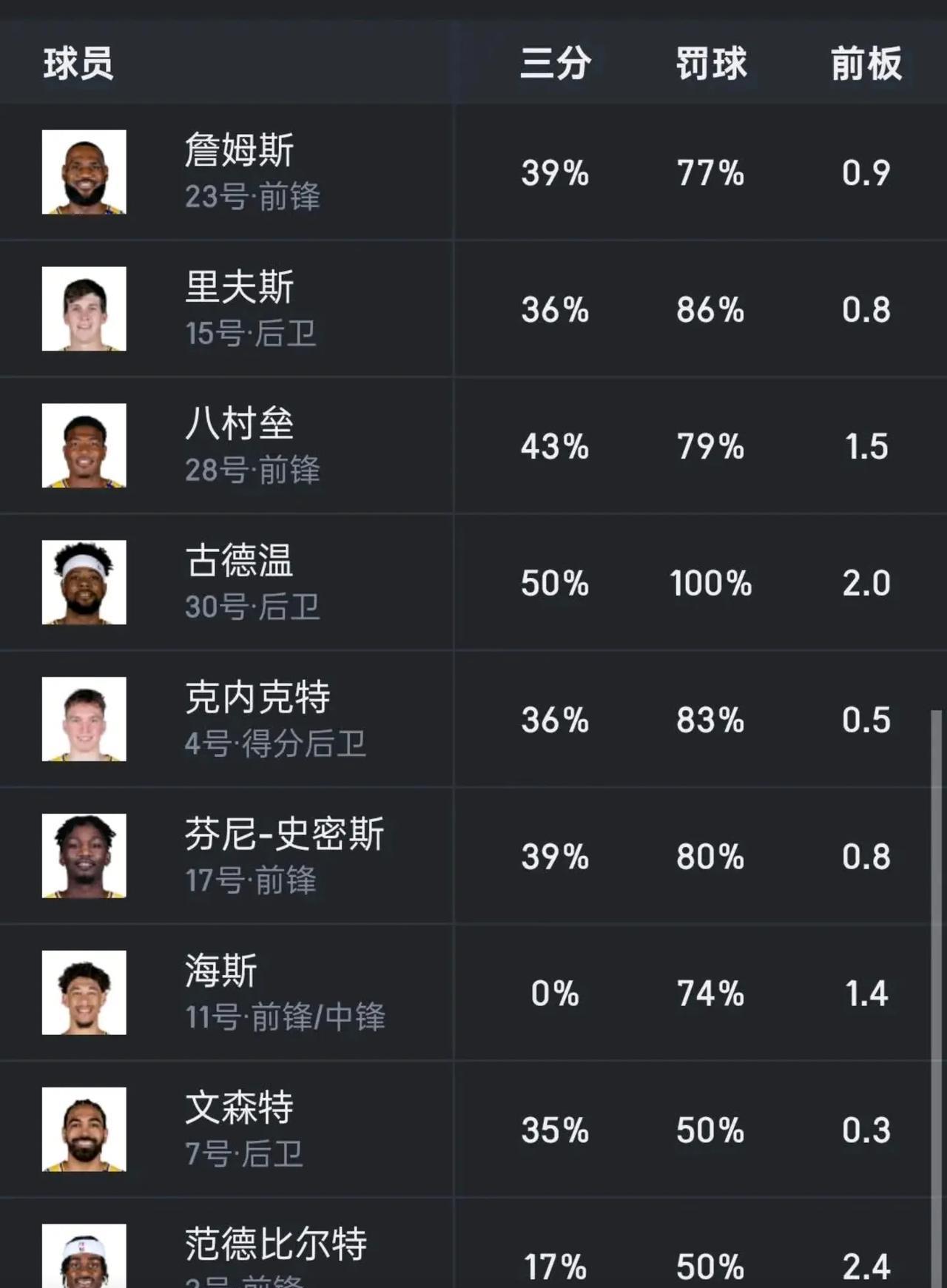Open 詹姆斯 player avatar photo
Image resolution: width=947 pixels, height=1288 pixels.
(x=84, y=172)
